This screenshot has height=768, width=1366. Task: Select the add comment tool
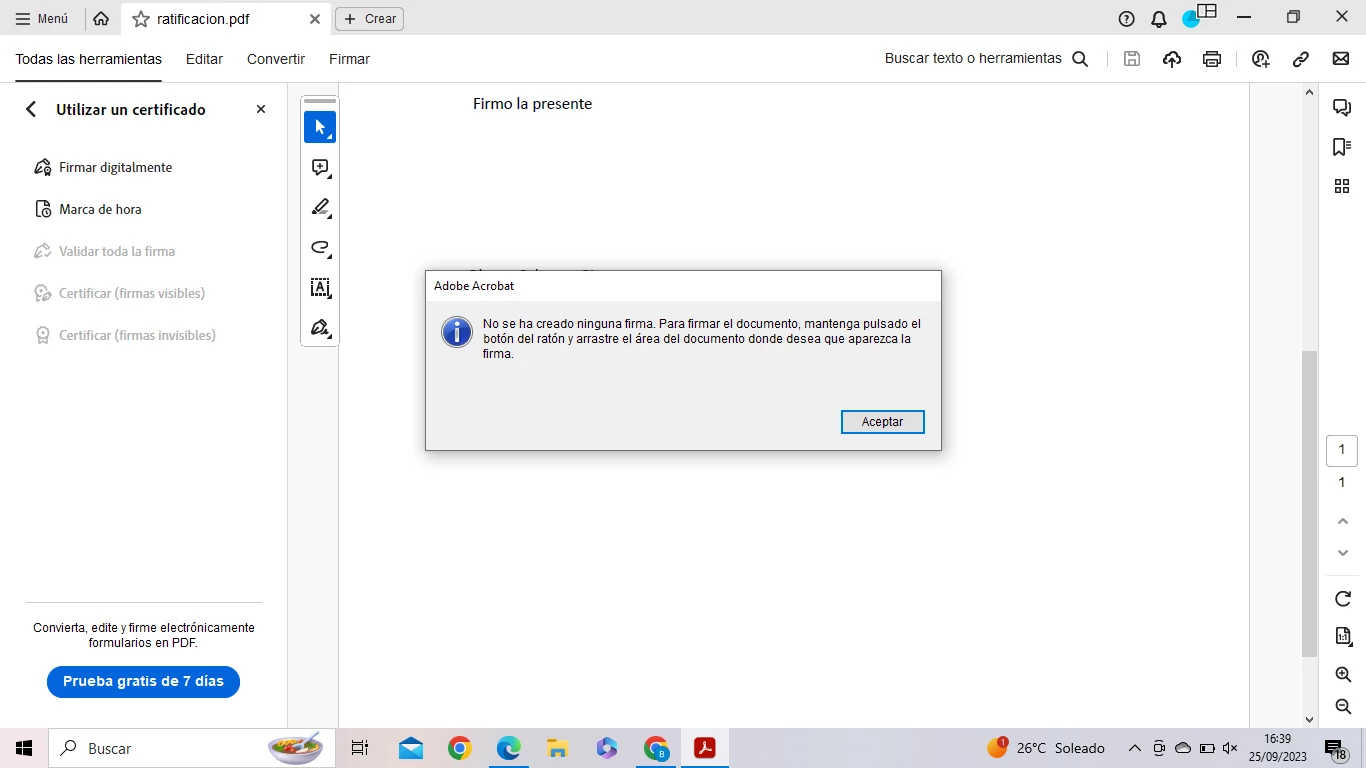[x=320, y=167]
